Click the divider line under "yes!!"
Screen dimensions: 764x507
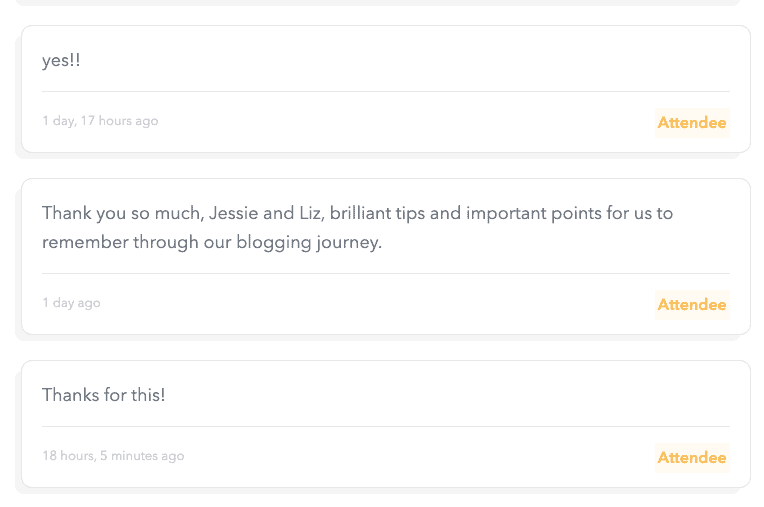[x=385, y=92]
